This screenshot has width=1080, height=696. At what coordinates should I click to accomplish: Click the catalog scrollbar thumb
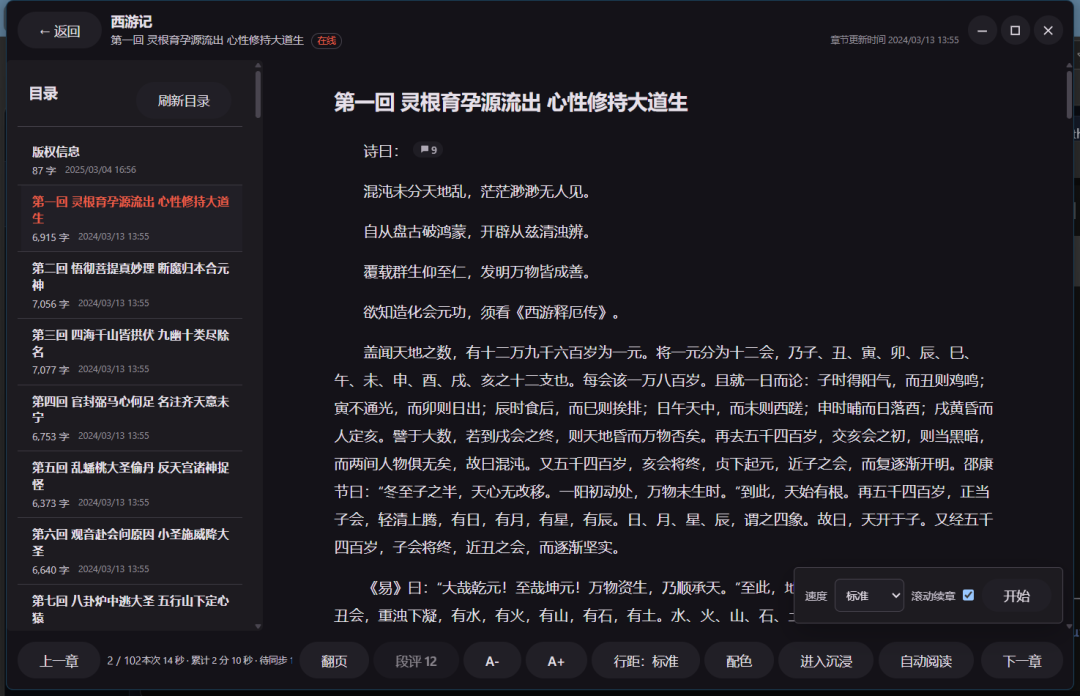click(258, 94)
